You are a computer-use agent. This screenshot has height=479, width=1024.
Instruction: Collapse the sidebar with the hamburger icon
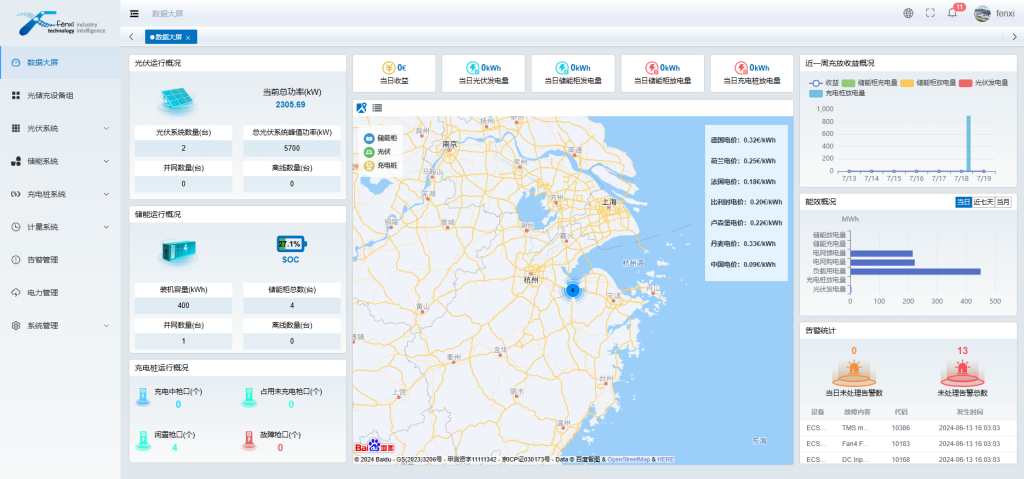[x=135, y=13]
